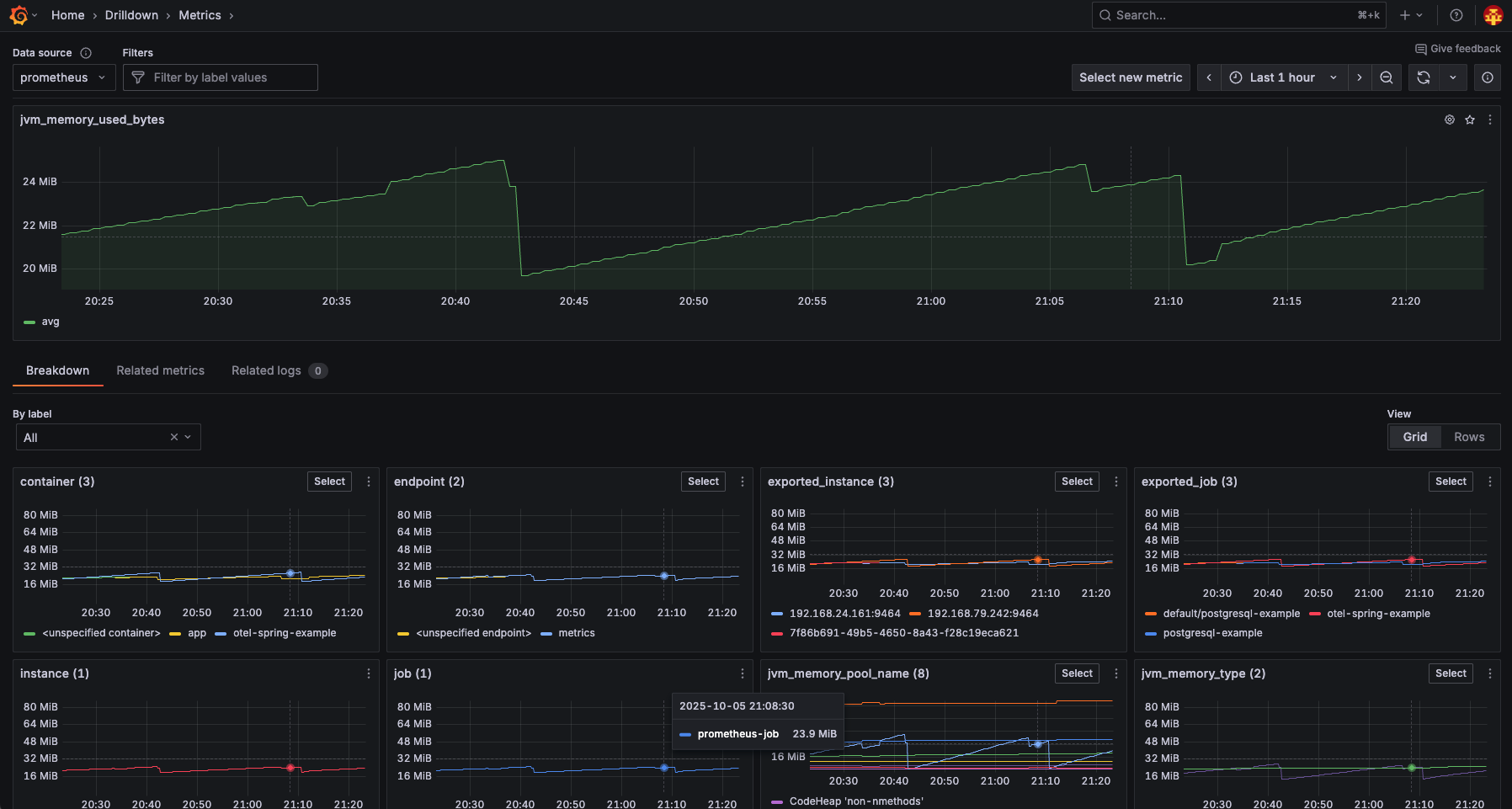The width and height of the screenshot is (1512, 809).
Task: Click the zoom out magnifier near the time picker
Action: pyautogui.click(x=1386, y=77)
